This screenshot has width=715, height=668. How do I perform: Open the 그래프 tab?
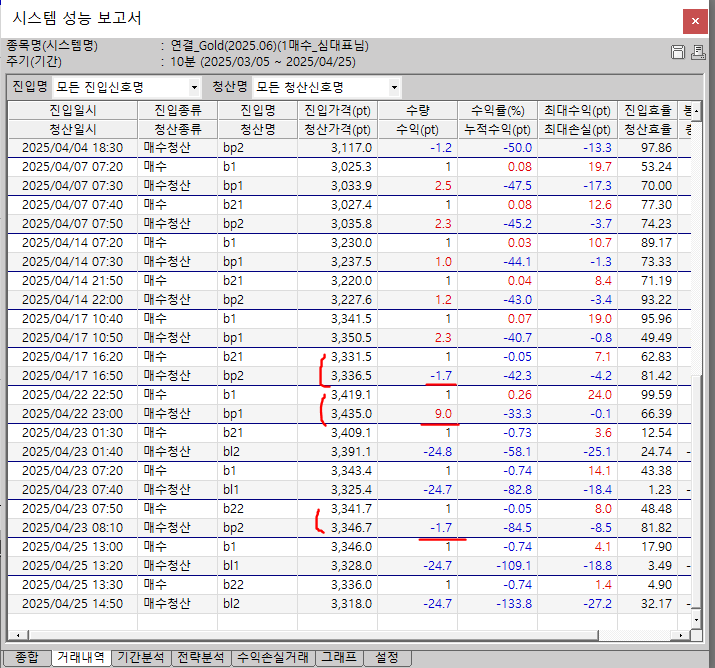[338, 657]
